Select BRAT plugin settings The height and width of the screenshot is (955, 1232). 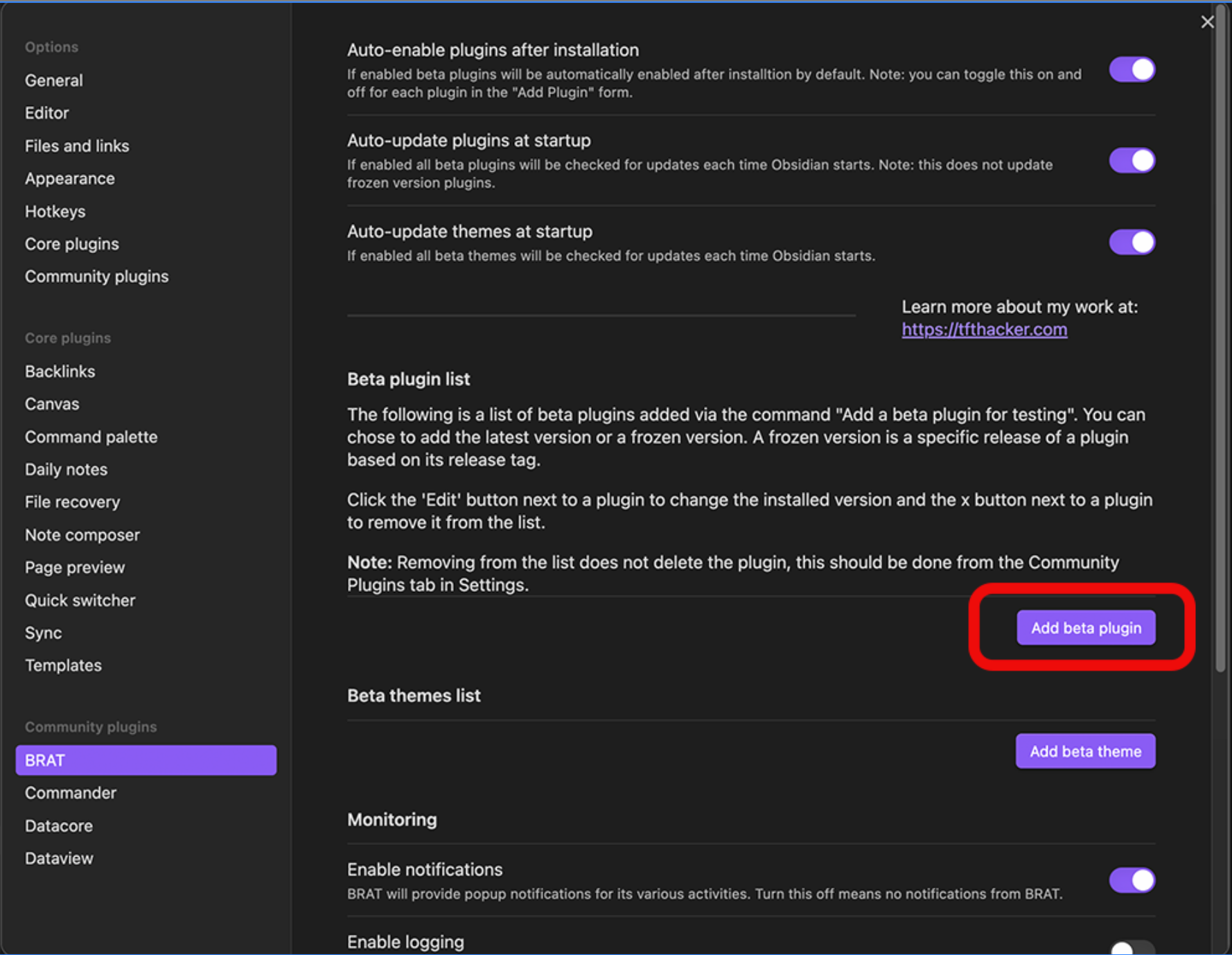[146, 760]
